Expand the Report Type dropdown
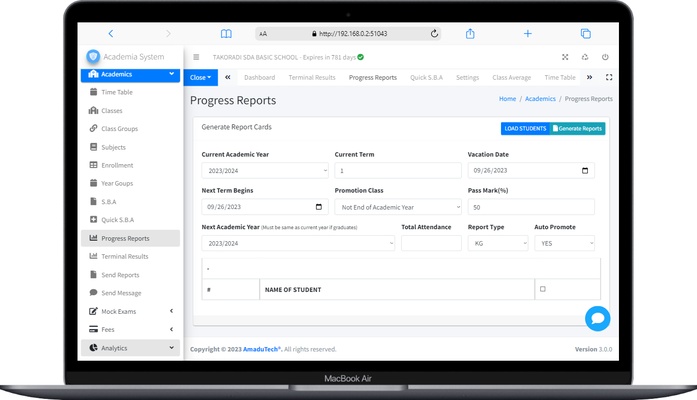This screenshot has width=697, height=400. click(x=498, y=243)
